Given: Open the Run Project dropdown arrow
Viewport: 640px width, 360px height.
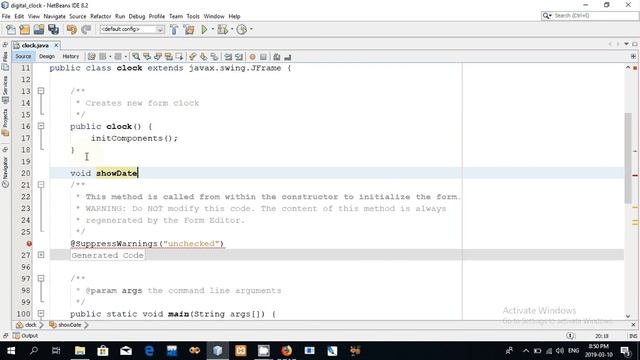Looking at the screenshot, I should coord(213,29).
